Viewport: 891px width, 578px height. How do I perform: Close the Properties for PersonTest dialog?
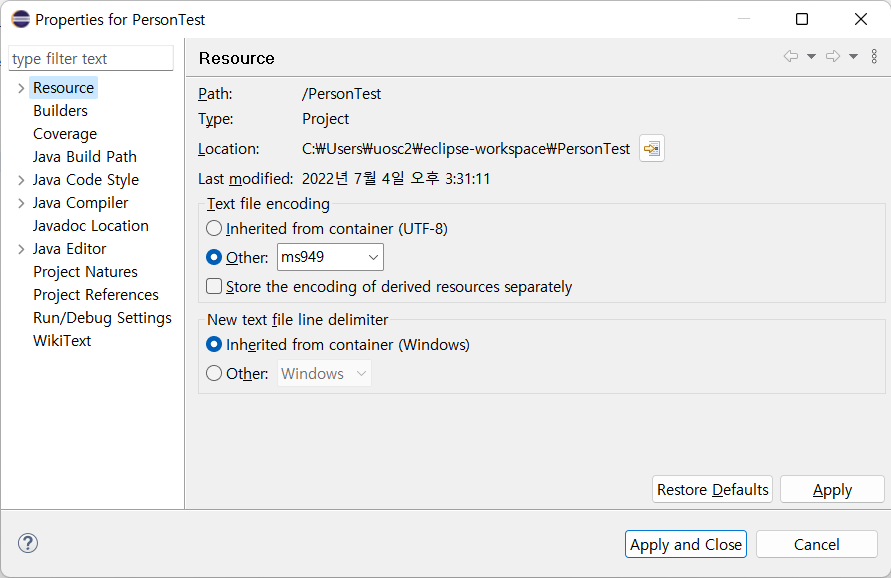coord(861,19)
